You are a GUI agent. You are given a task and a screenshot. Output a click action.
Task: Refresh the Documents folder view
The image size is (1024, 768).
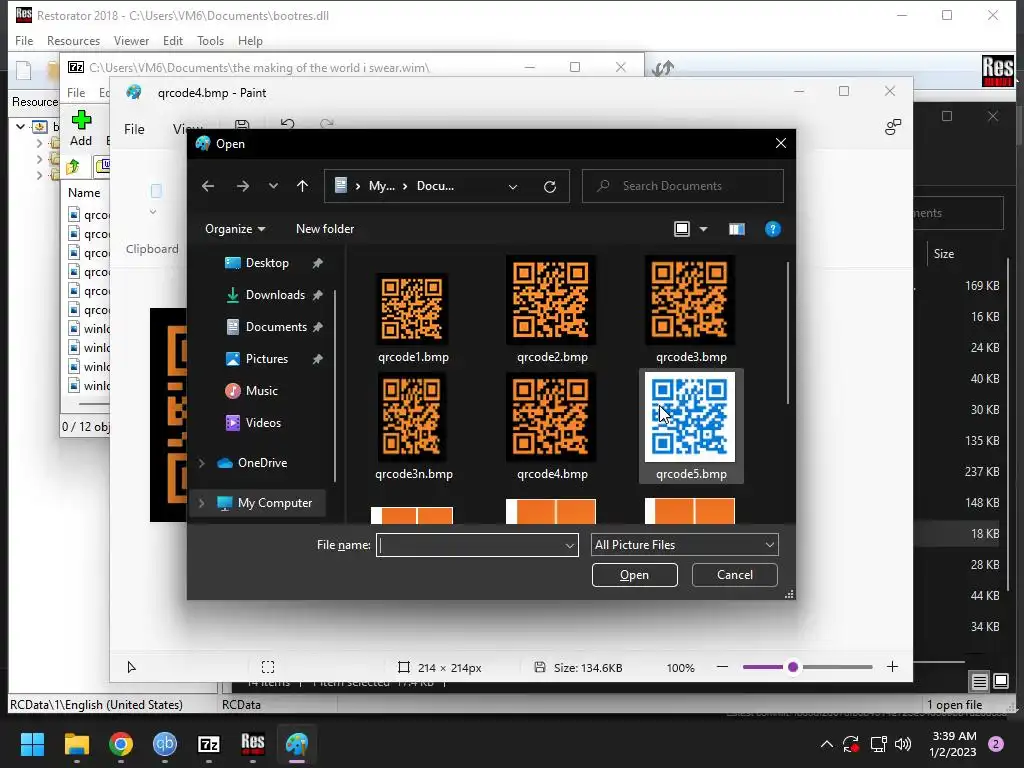pos(550,187)
